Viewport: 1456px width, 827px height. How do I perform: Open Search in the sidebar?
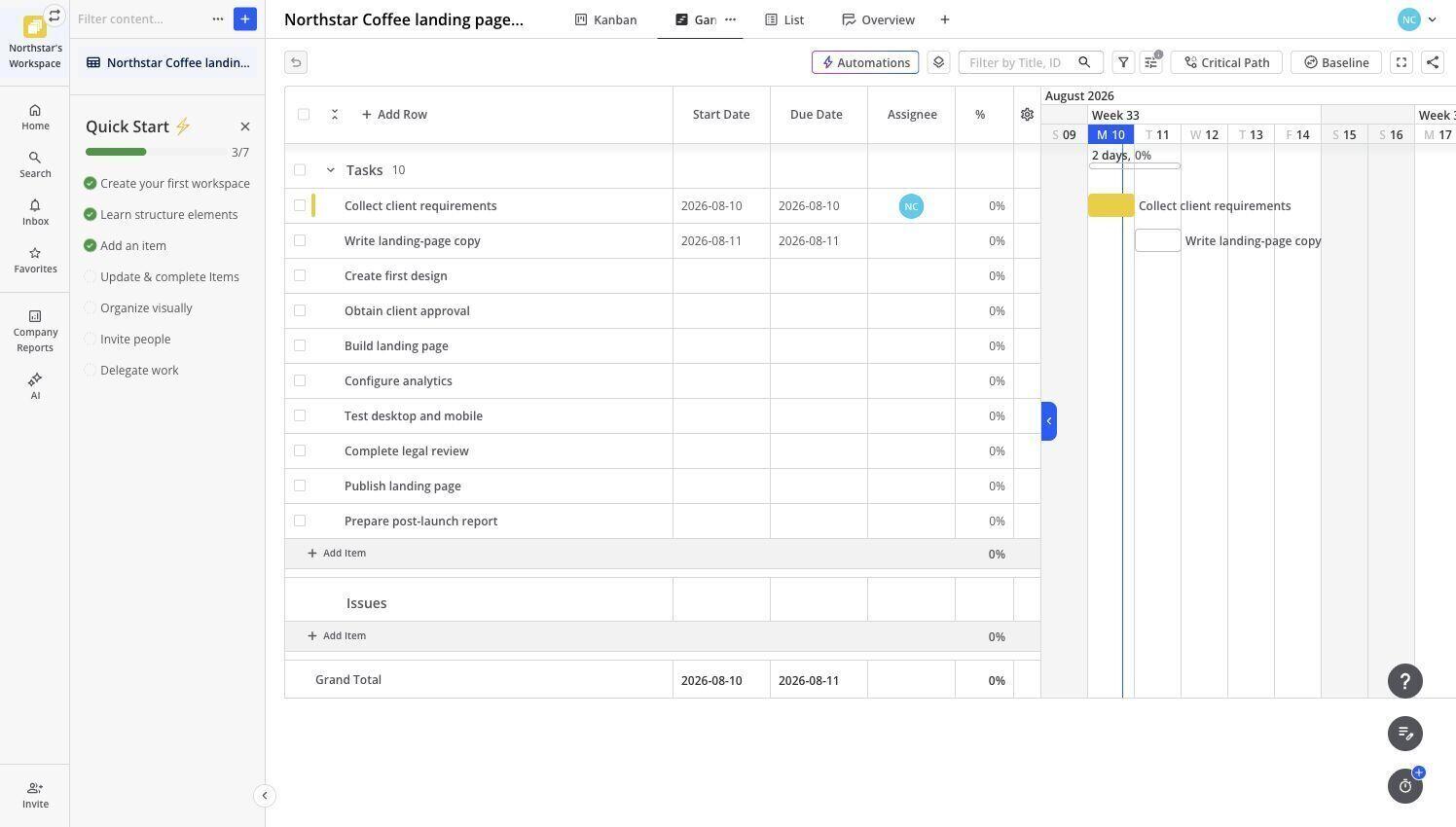35,164
